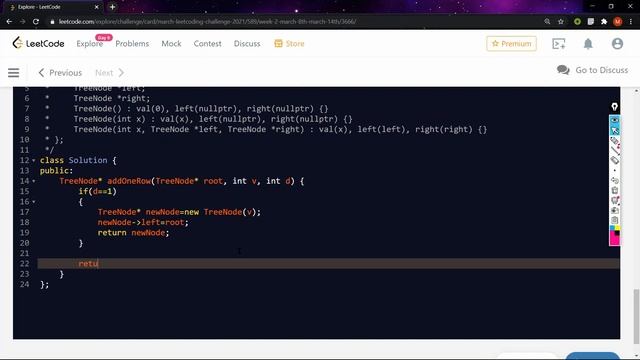Open the red Chrome profile avatar
The width and height of the screenshot is (640, 360).
618,22
